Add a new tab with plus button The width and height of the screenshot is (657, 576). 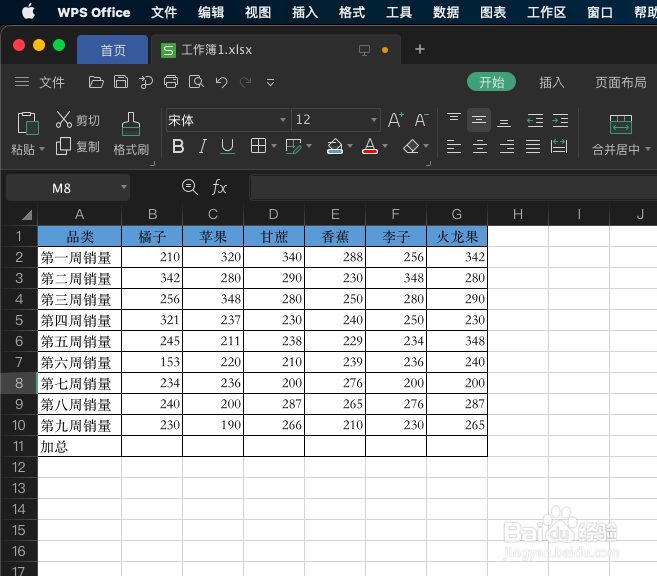click(x=419, y=49)
